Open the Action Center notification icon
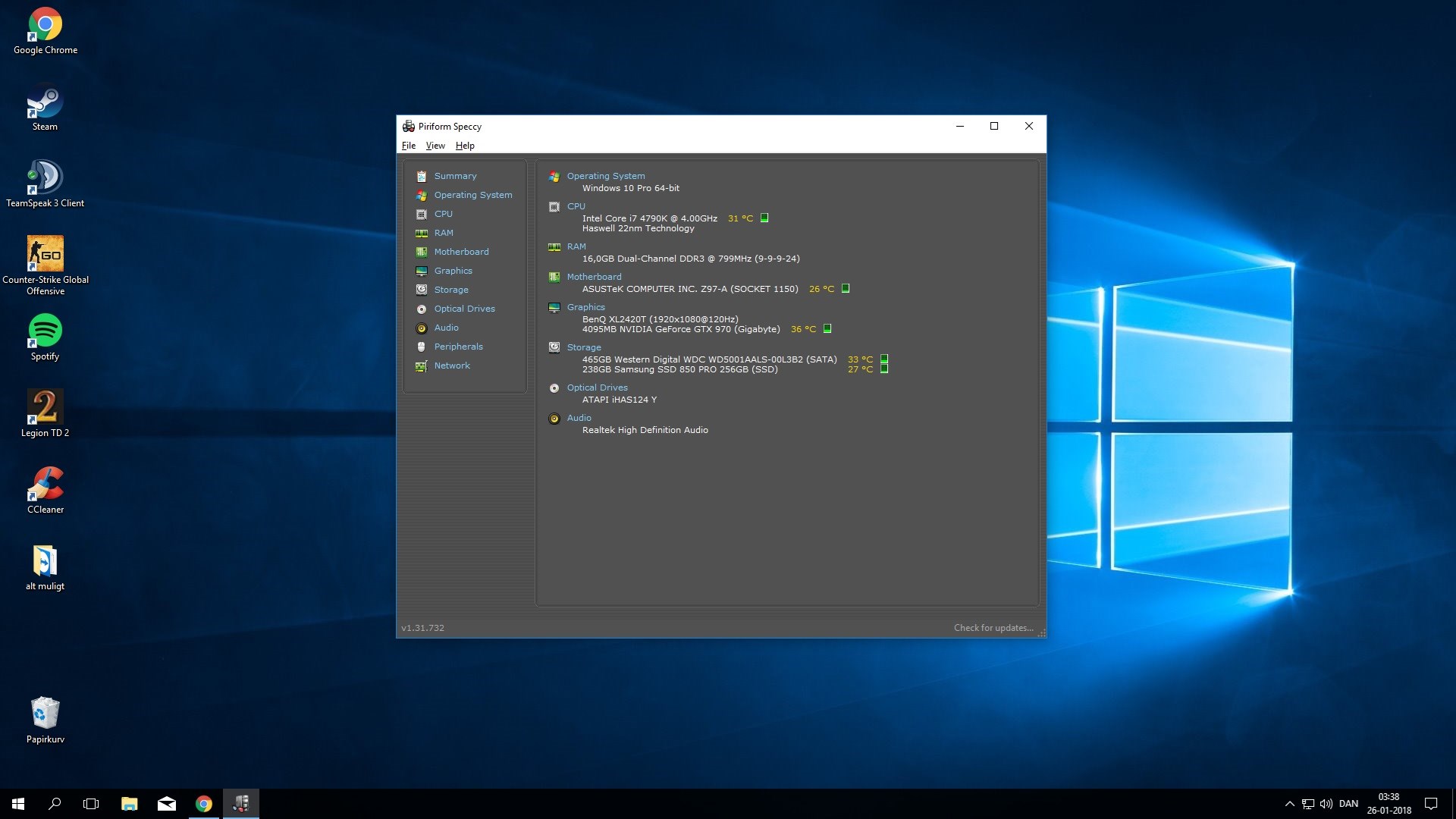1456x819 pixels. pyautogui.click(x=1431, y=804)
